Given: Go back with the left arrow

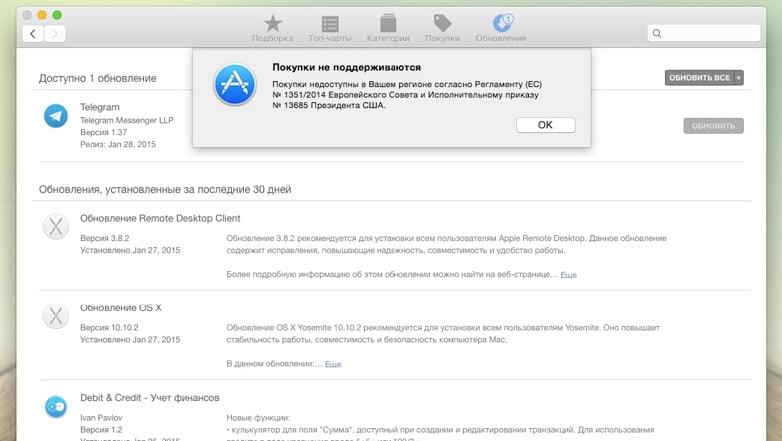Looking at the screenshot, I should 33,33.
